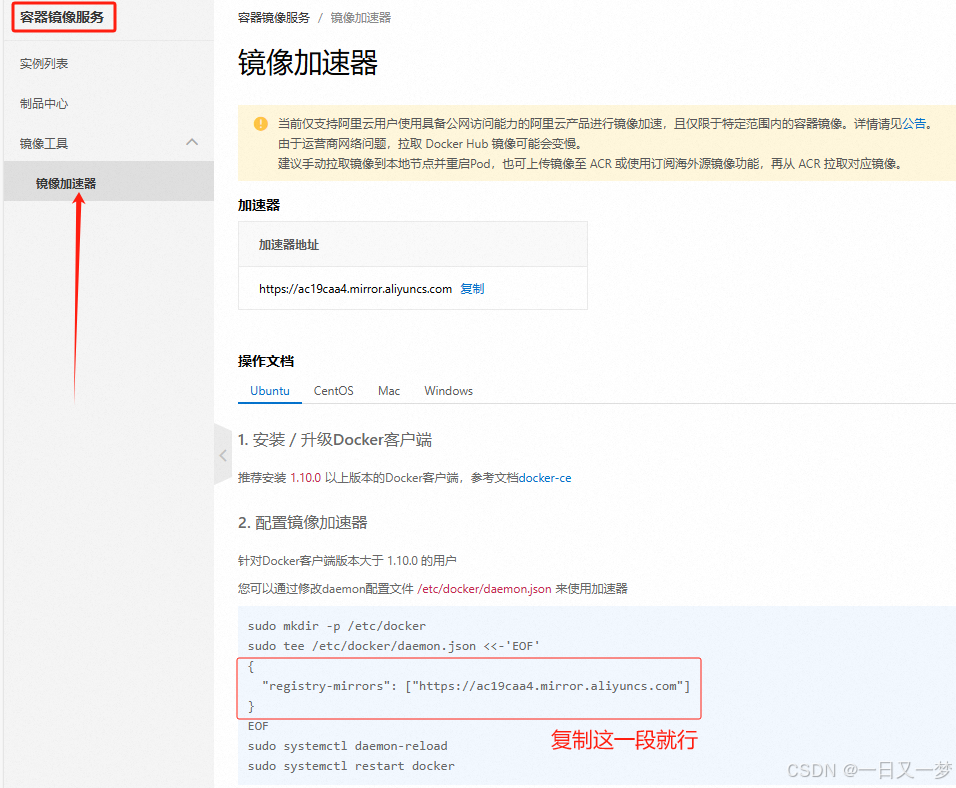Click the 'sudo systemctl daemon-reload' code line

[348, 746]
